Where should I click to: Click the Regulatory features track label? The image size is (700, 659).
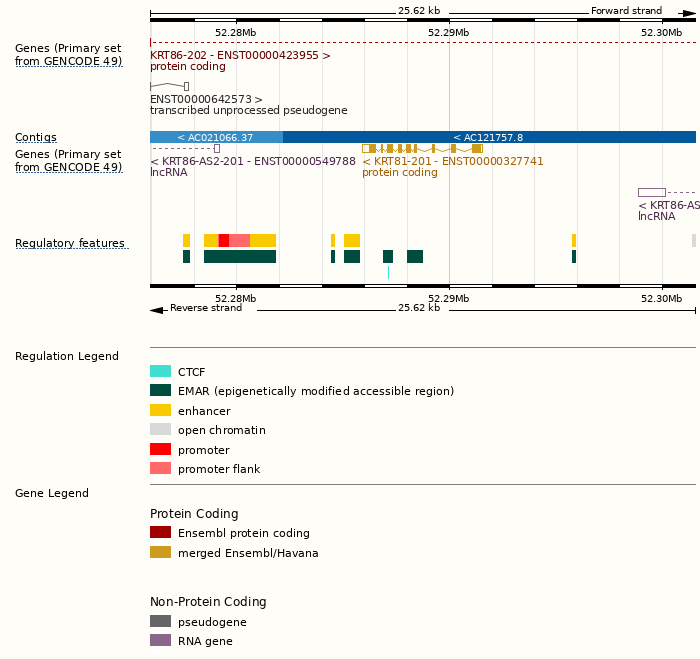coord(70,243)
